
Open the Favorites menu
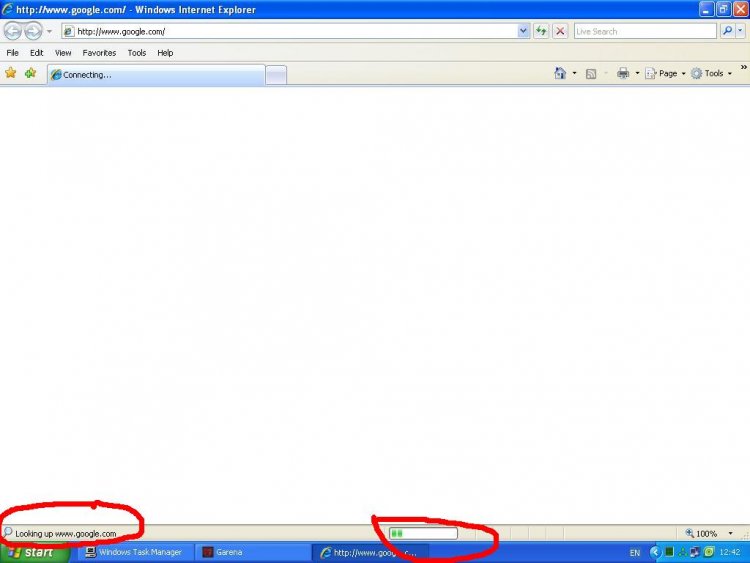coord(99,52)
